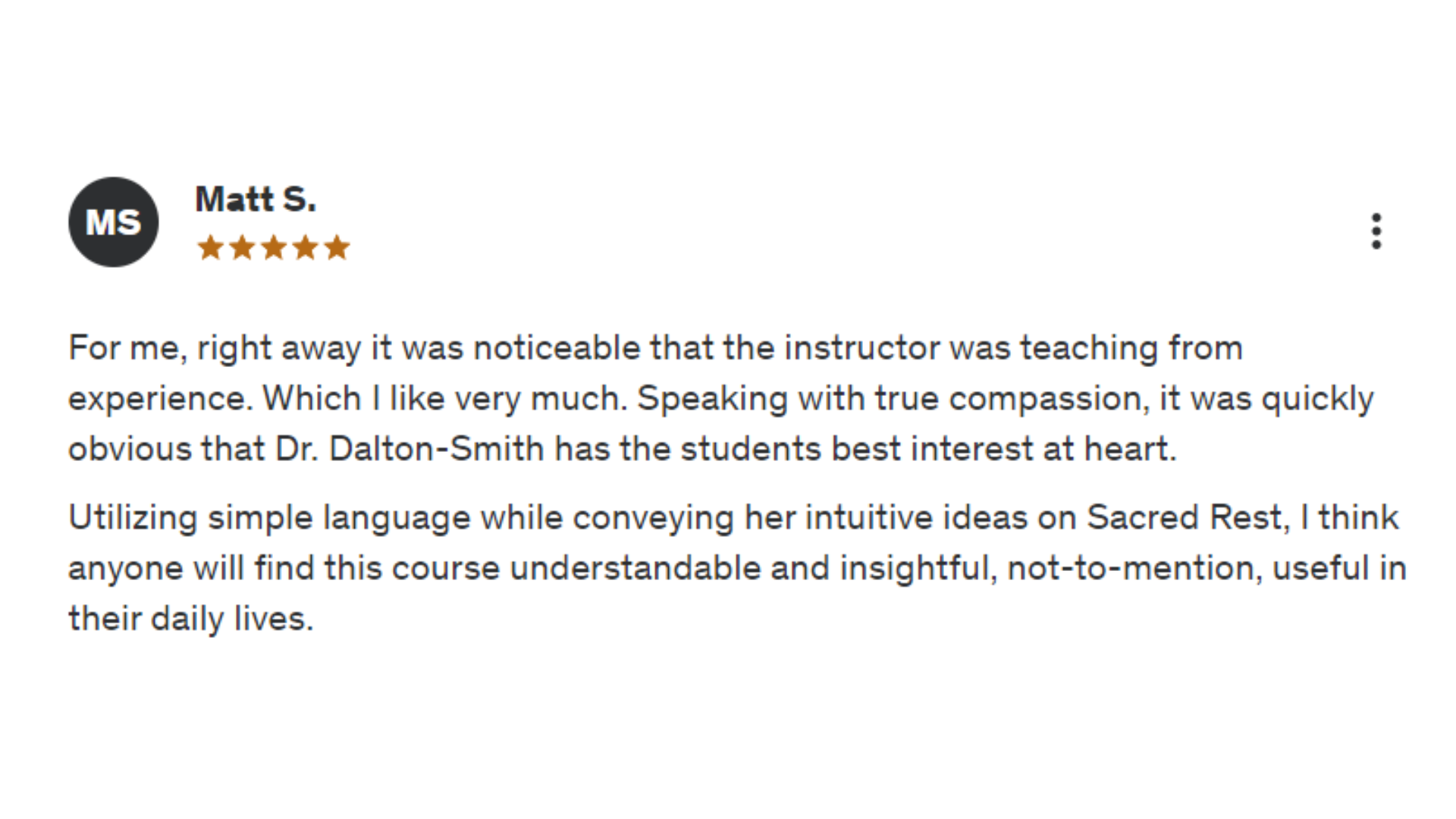Click the closing words "their daily lives."
The width and height of the screenshot is (1456, 819).
pos(190,620)
